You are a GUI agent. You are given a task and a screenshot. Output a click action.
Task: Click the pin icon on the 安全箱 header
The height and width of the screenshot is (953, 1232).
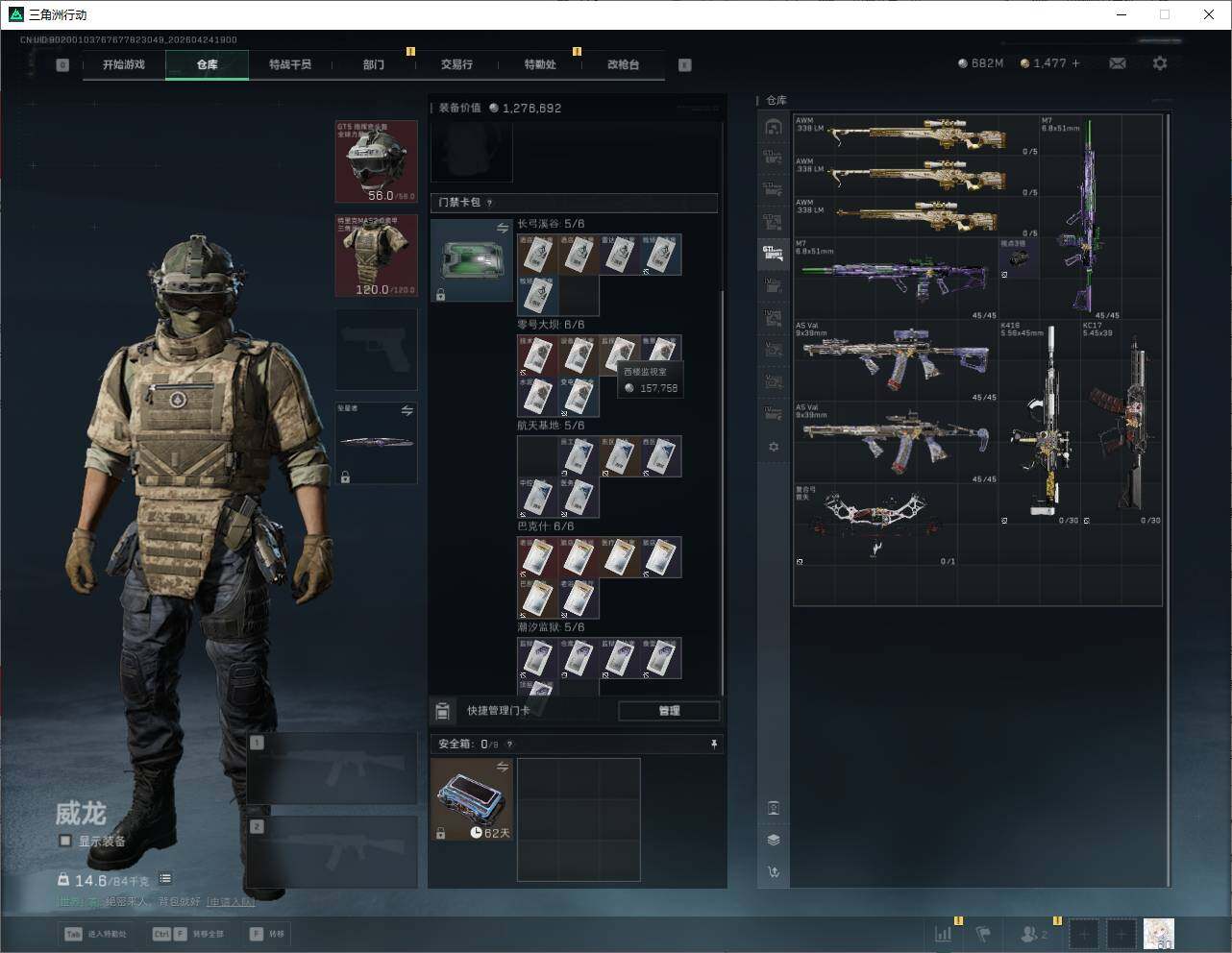coord(713,744)
